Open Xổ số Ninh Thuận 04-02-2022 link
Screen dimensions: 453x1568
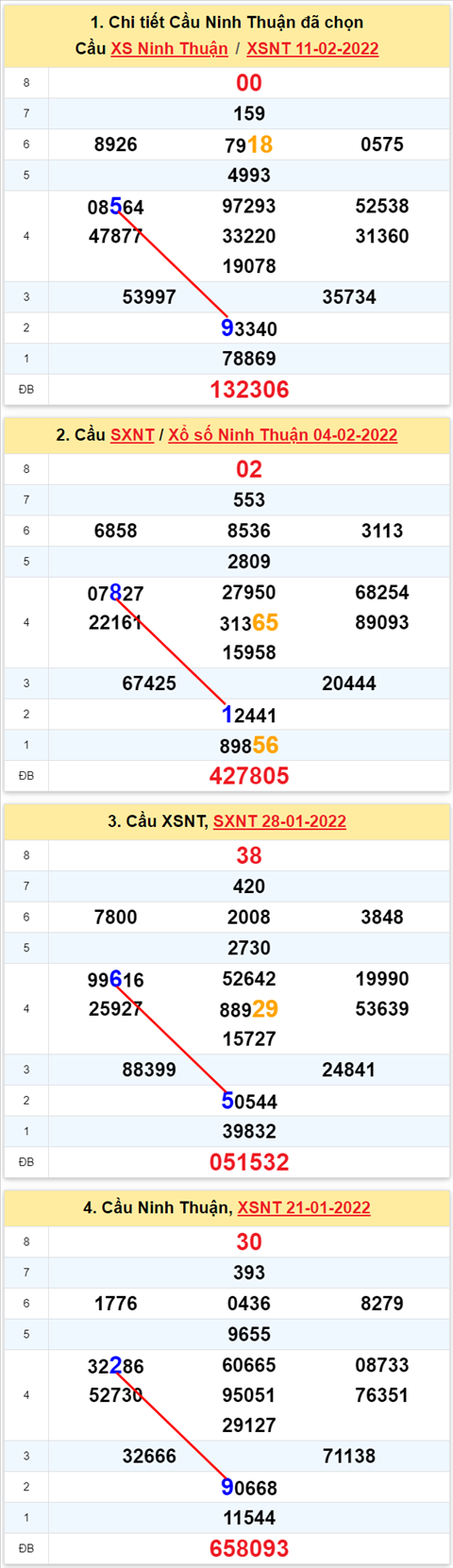point(282,434)
